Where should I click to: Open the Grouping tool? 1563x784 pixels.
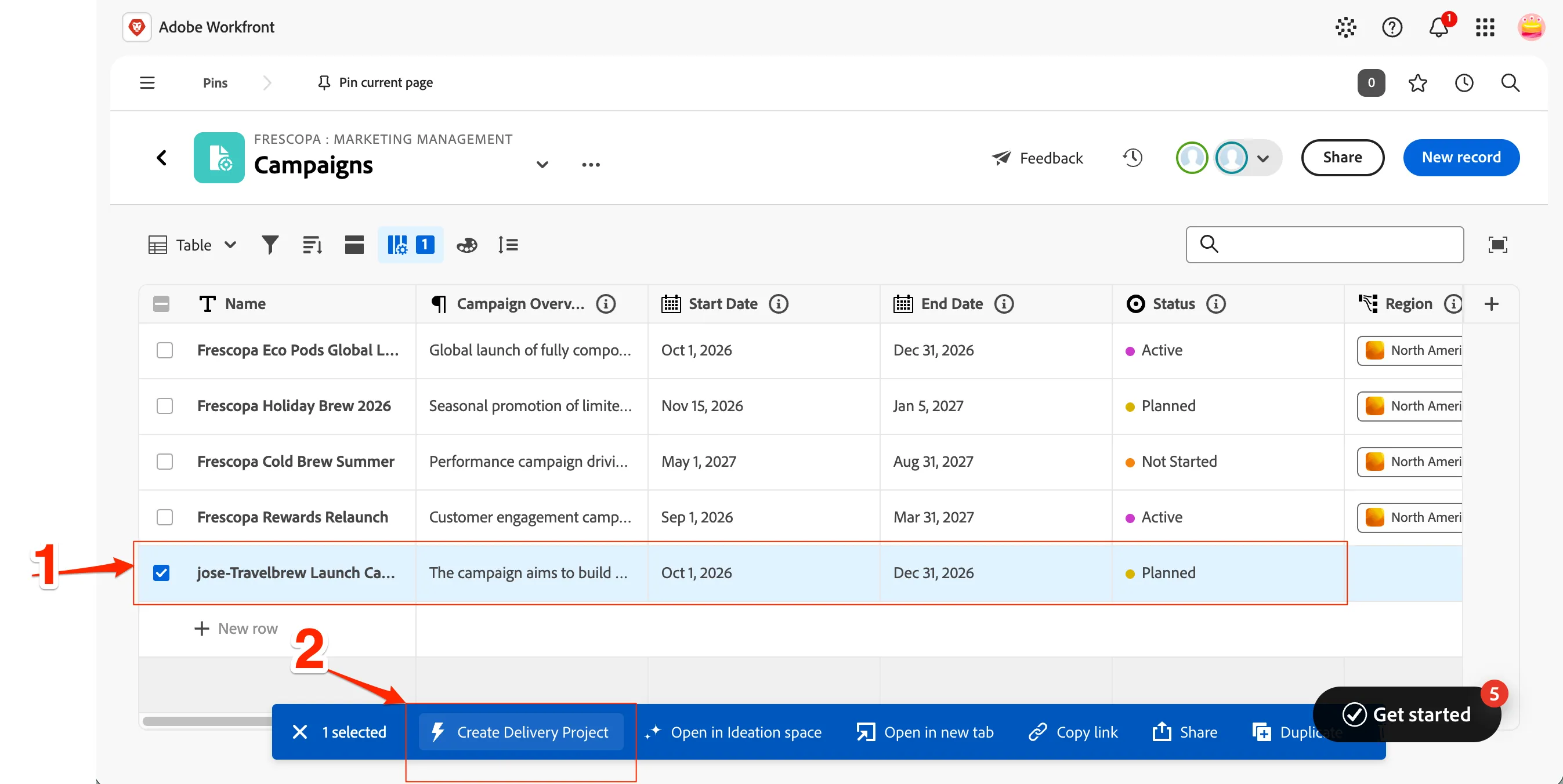(x=354, y=245)
